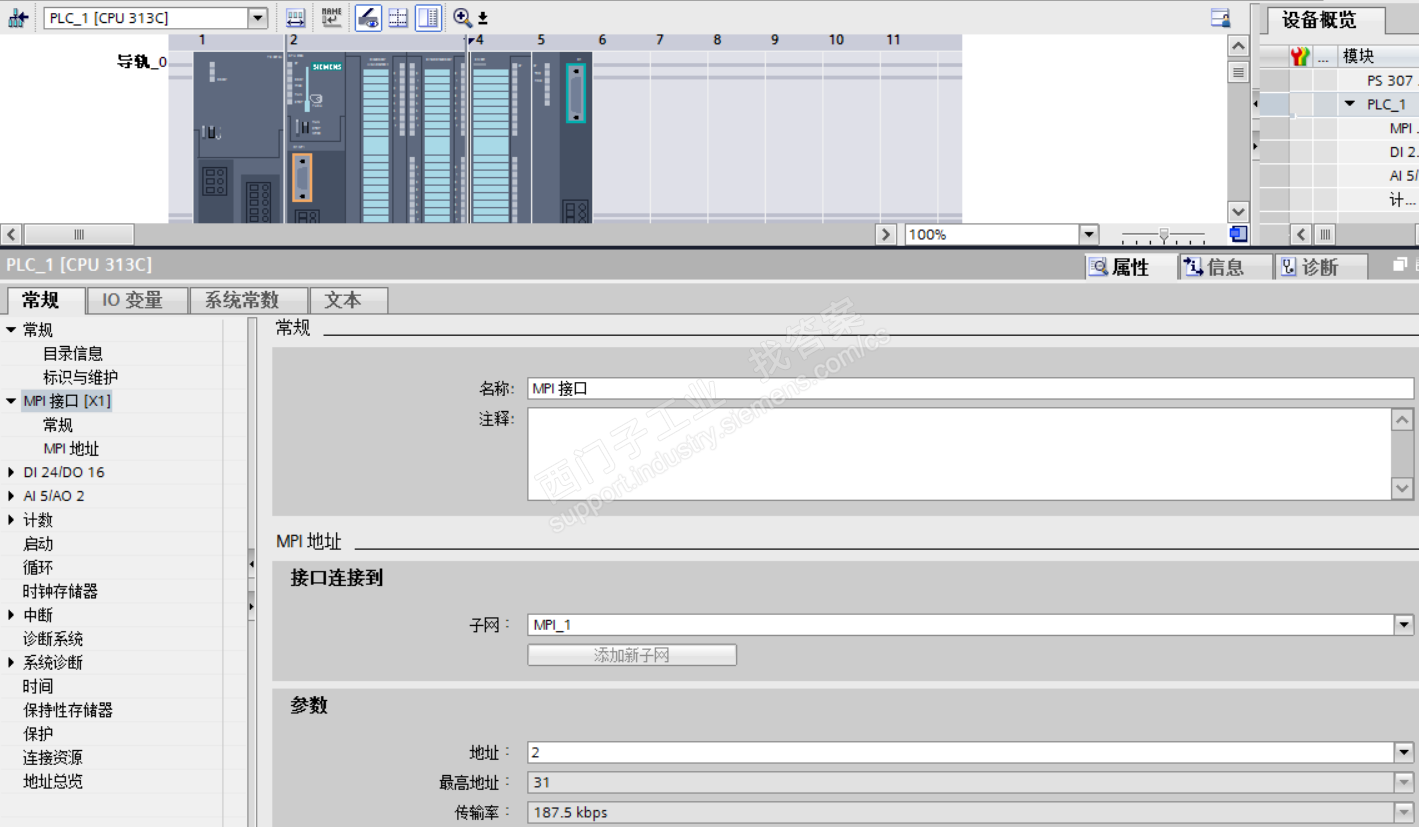The height and width of the screenshot is (827, 1419).
Task: Open the PLC_1 [CPU 313C] device dropdown
Action: pos(258,18)
